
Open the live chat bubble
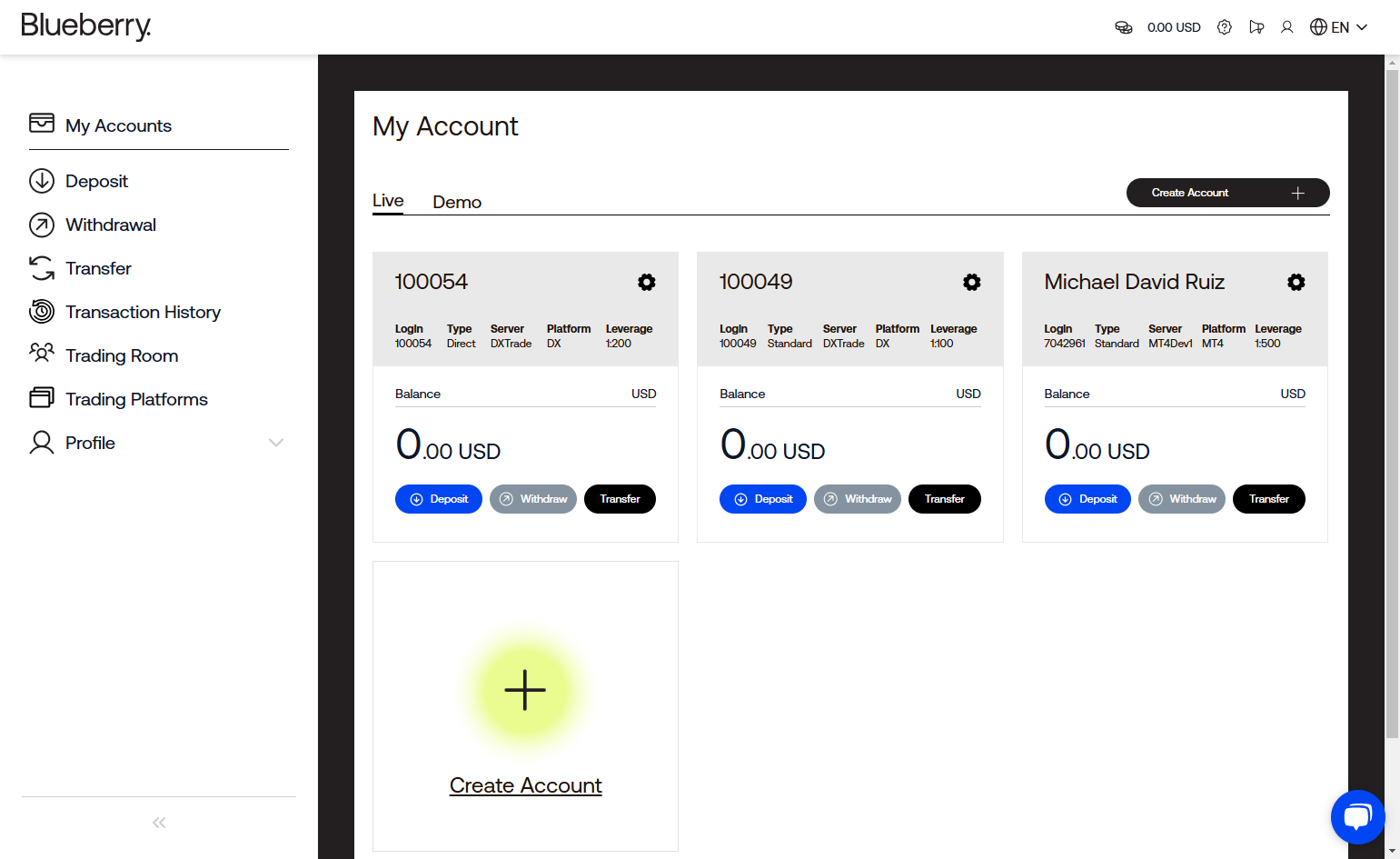(x=1357, y=817)
